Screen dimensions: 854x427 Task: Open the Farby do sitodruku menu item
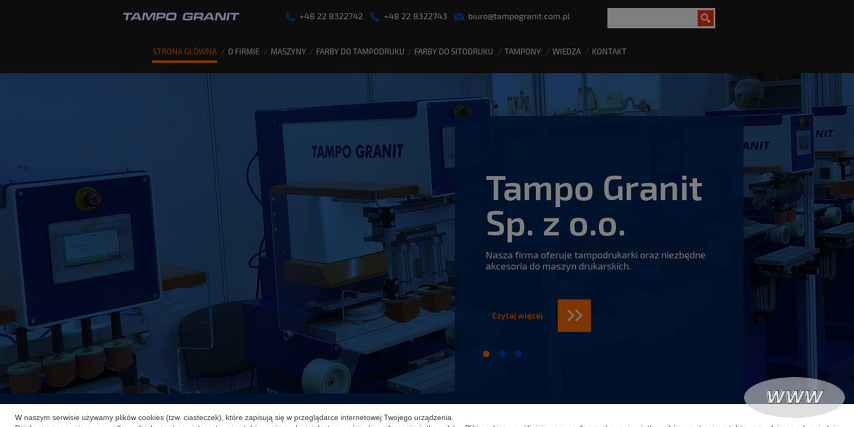pyautogui.click(x=454, y=52)
